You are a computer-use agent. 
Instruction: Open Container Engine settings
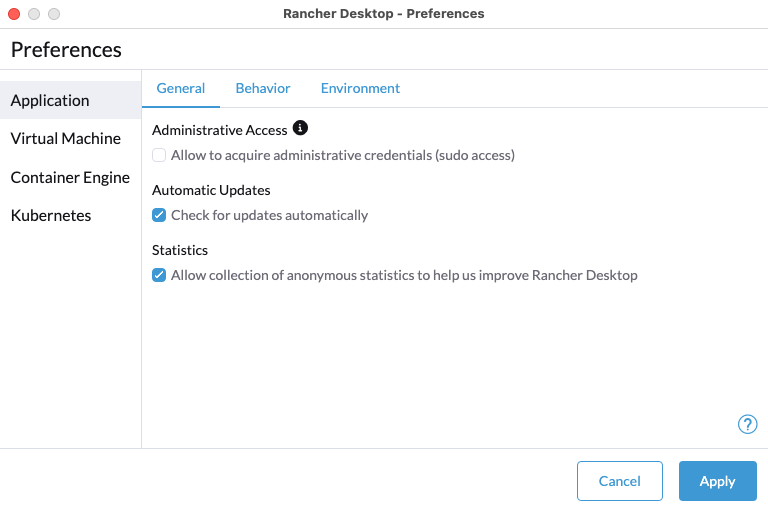pos(70,177)
